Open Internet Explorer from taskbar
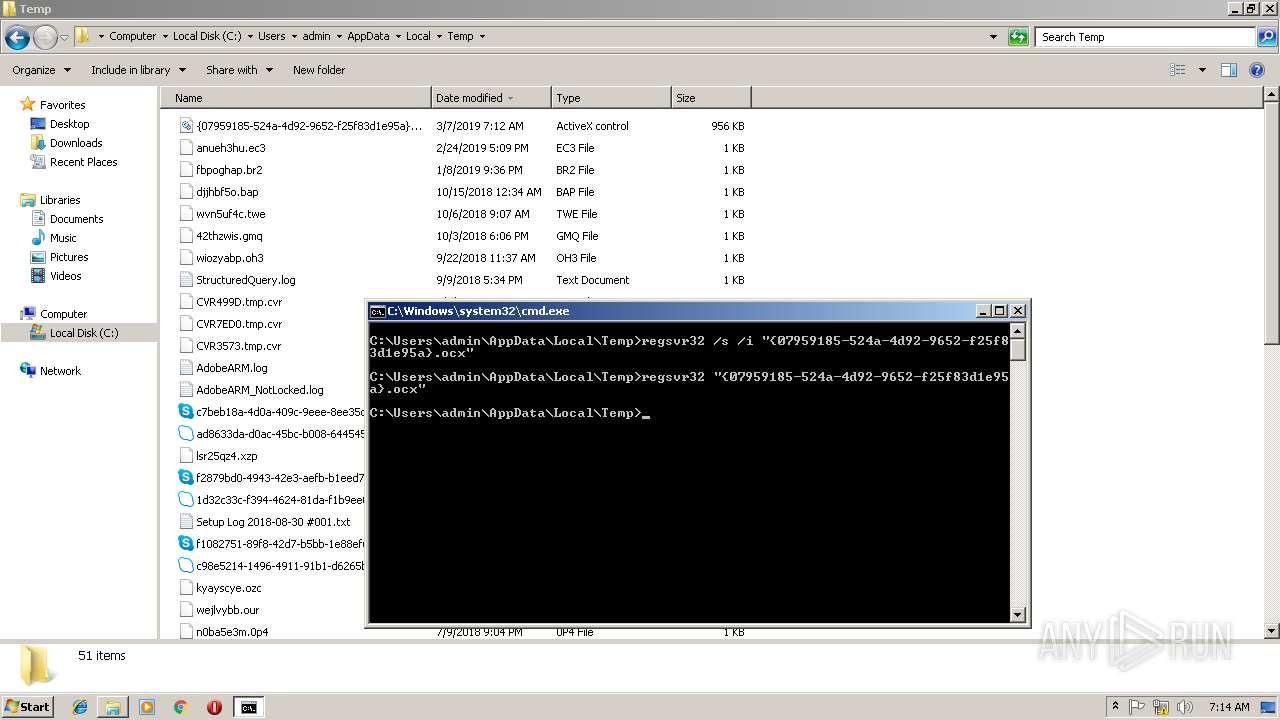This screenshot has width=1280, height=720. pyautogui.click(x=80, y=707)
